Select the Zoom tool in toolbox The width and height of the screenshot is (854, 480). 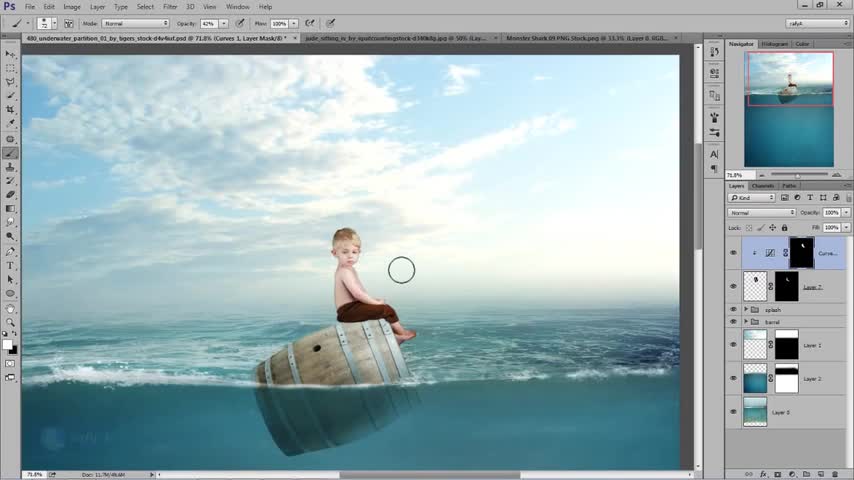click(10, 323)
